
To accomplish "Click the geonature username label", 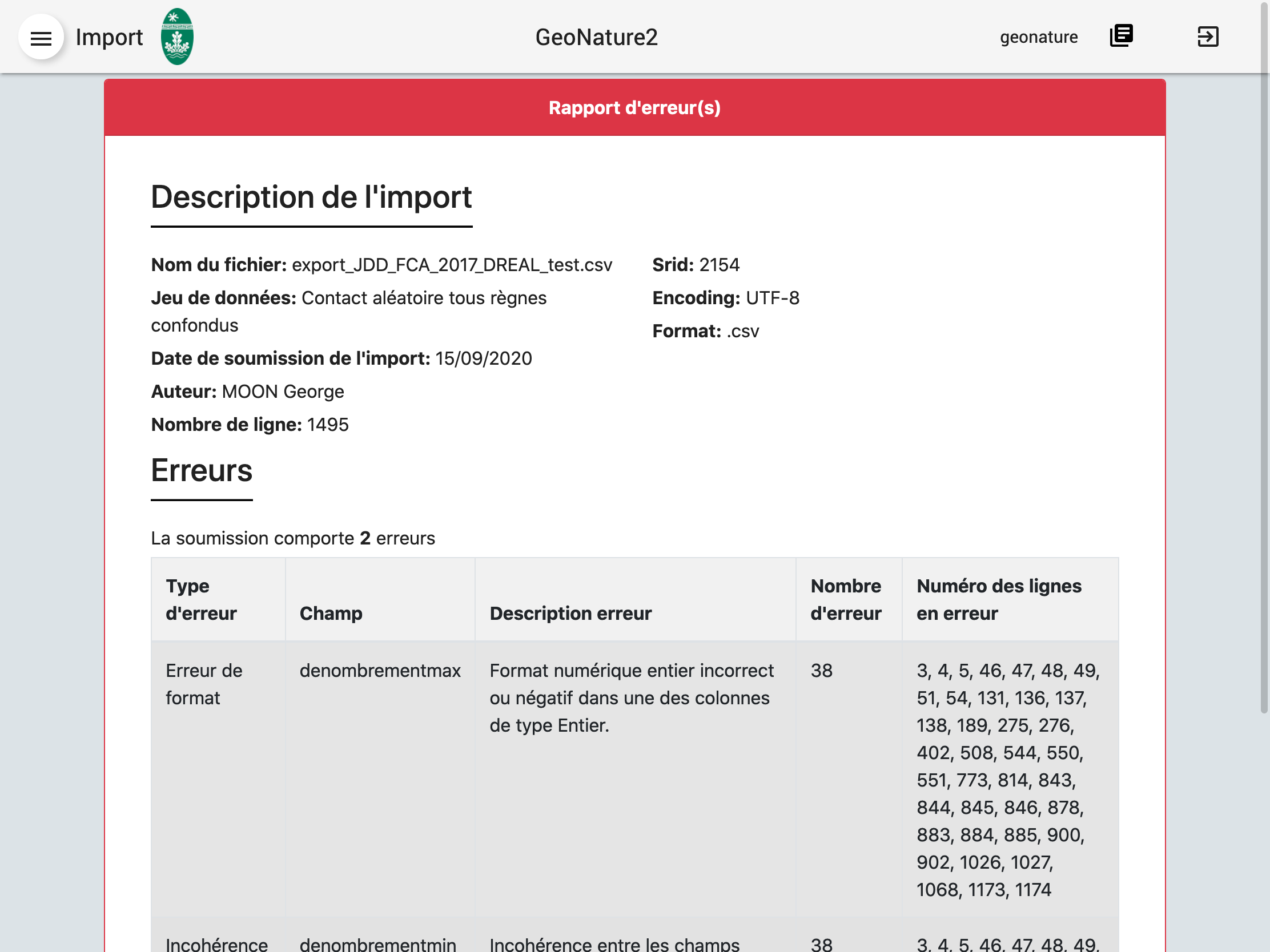I will click(1039, 37).
